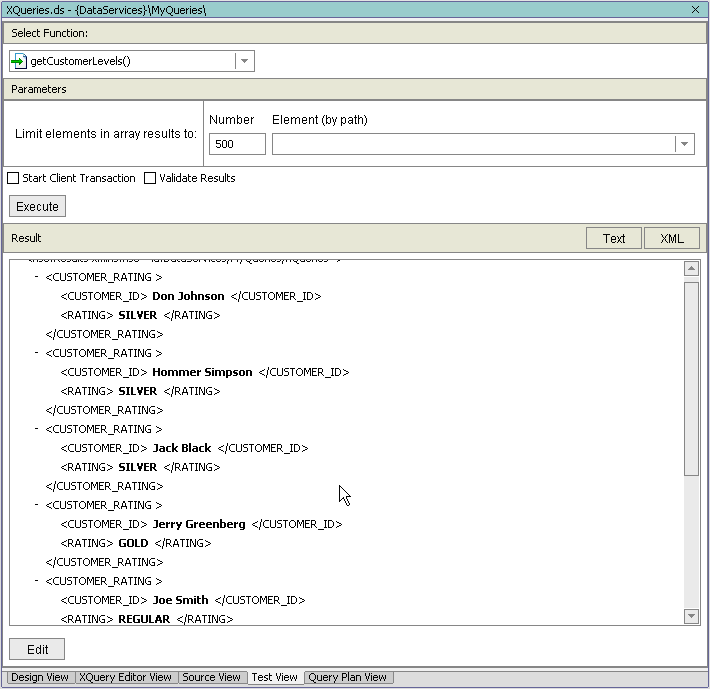Click Don Johnson's SILVER rating value
The height and width of the screenshot is (689, 710).
tap(138, 315)
